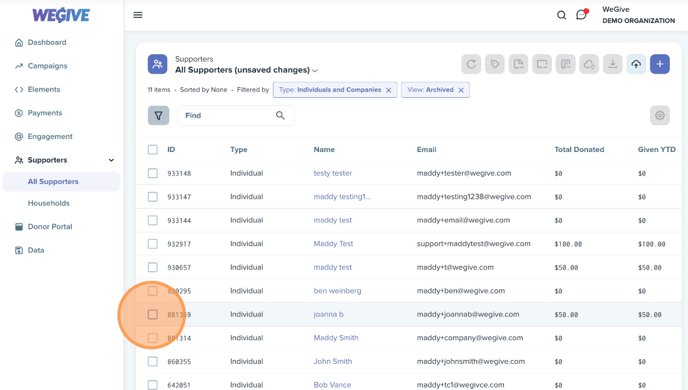Collapse the Supporters sidebar section
Viewport: 688px width, 390px height.
[111, 160]
